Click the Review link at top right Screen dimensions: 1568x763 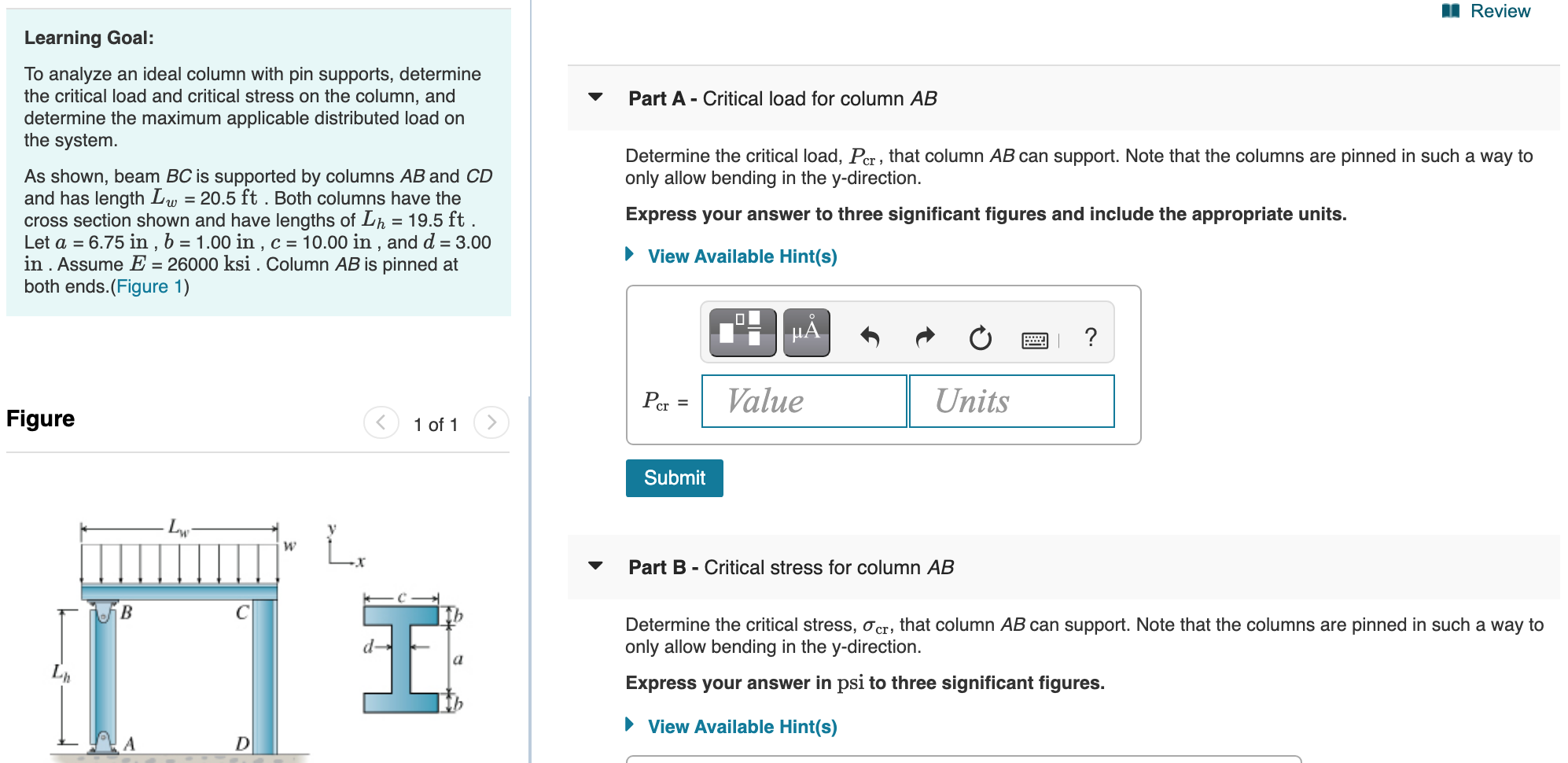tap(1500, 11)
